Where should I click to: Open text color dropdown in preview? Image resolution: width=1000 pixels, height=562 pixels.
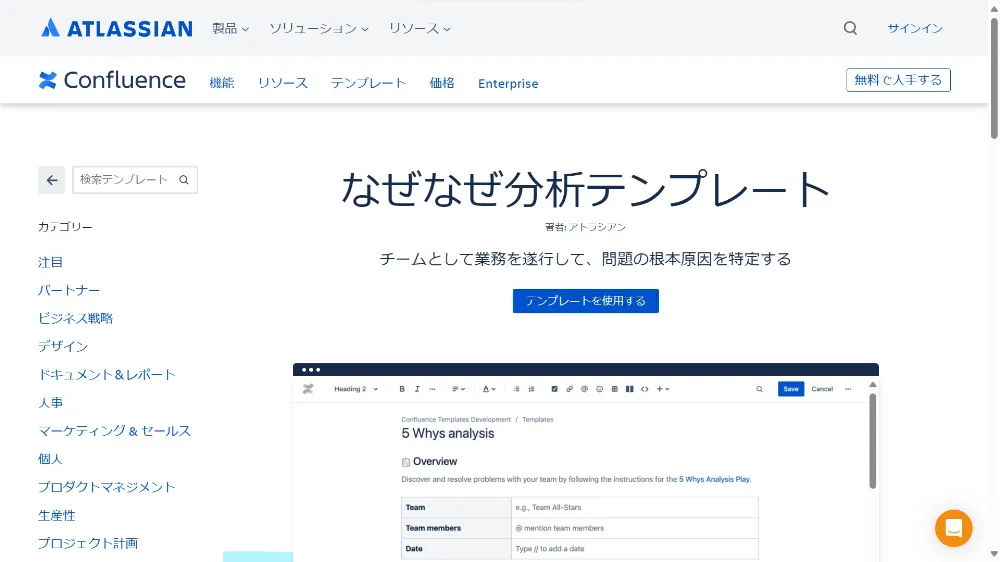(489, 389)
